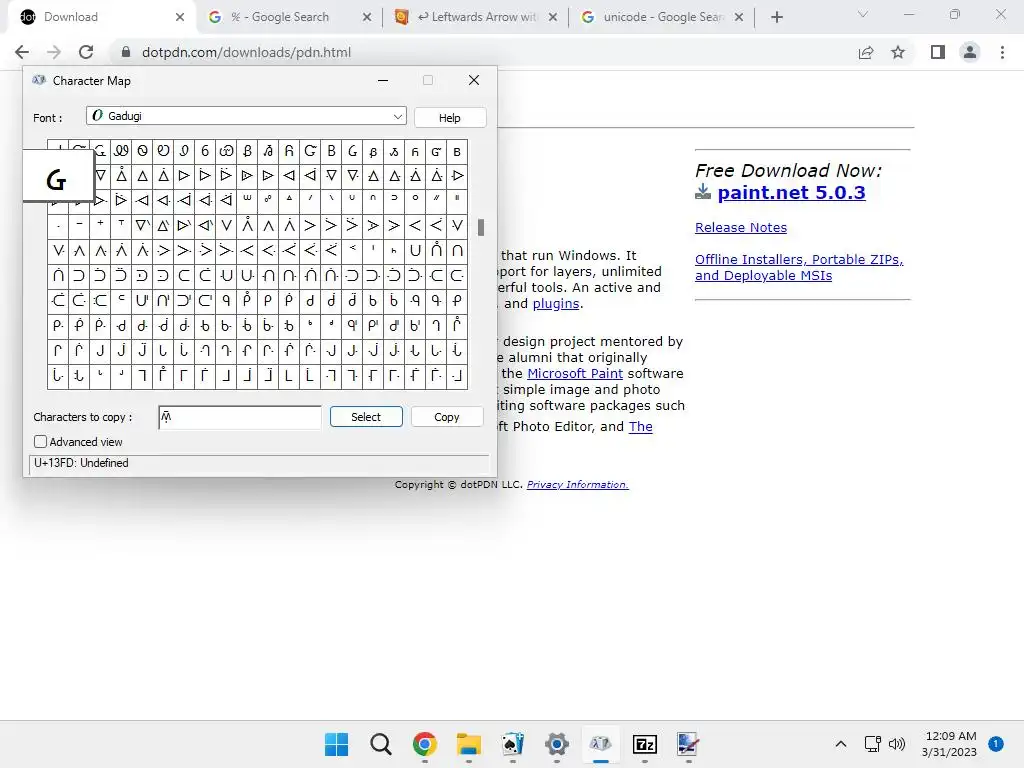Viewport: 1024px width, 768px height.
Task: Open Chrome's three-dot menu
Action: (x=1002, y=52)
